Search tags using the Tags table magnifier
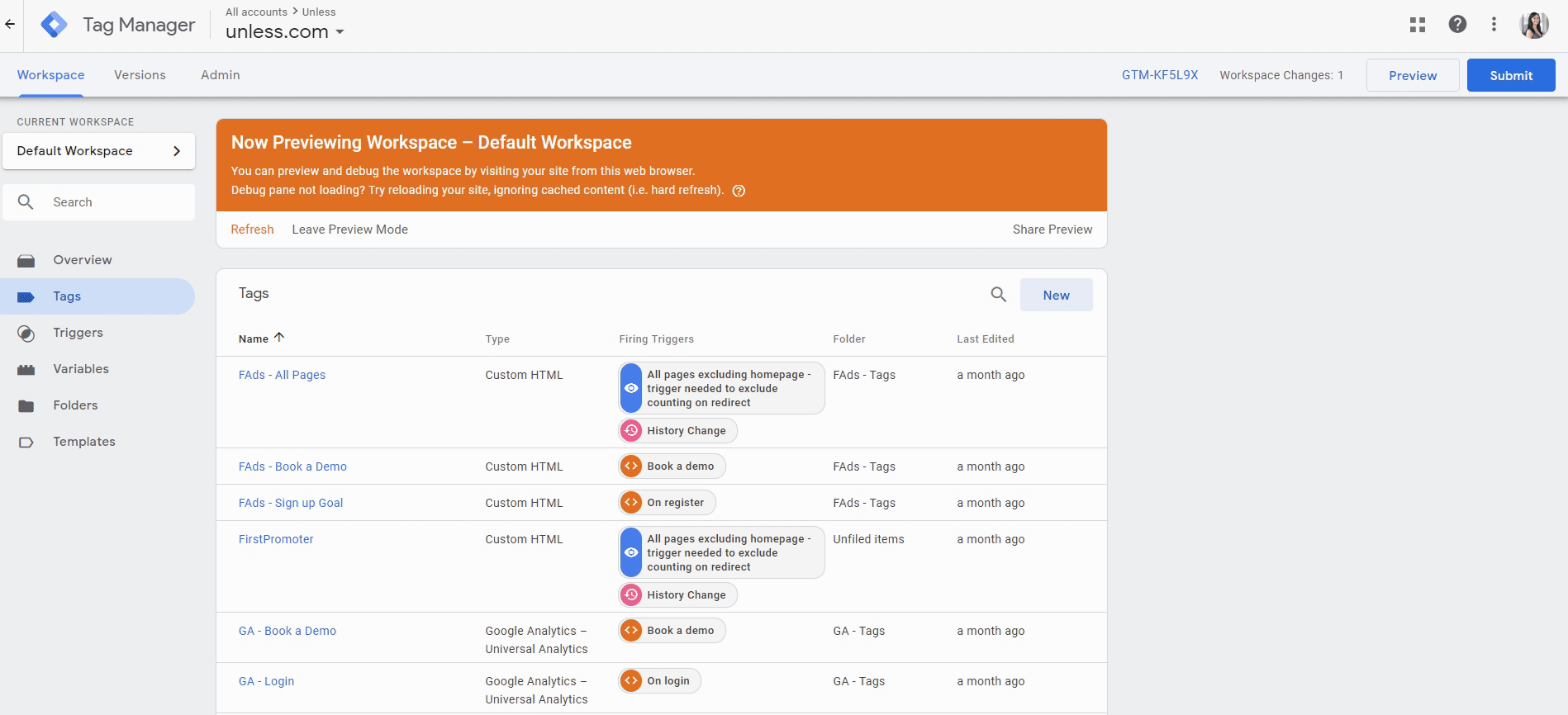Screen dimensions: 1568x715 pos(999,295)
